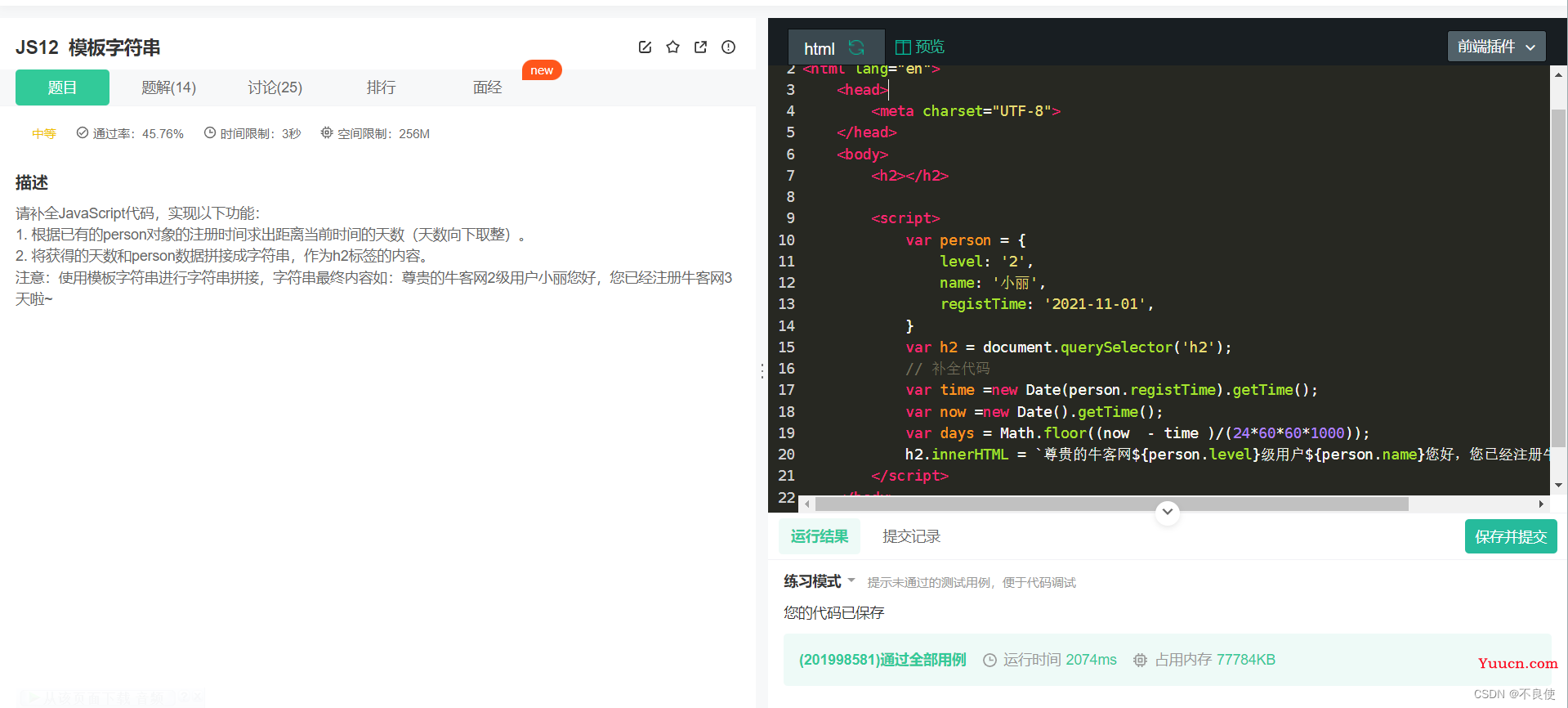Click the 运行时间 clock icon
The image size is (1568, 708).
(989, 660)
